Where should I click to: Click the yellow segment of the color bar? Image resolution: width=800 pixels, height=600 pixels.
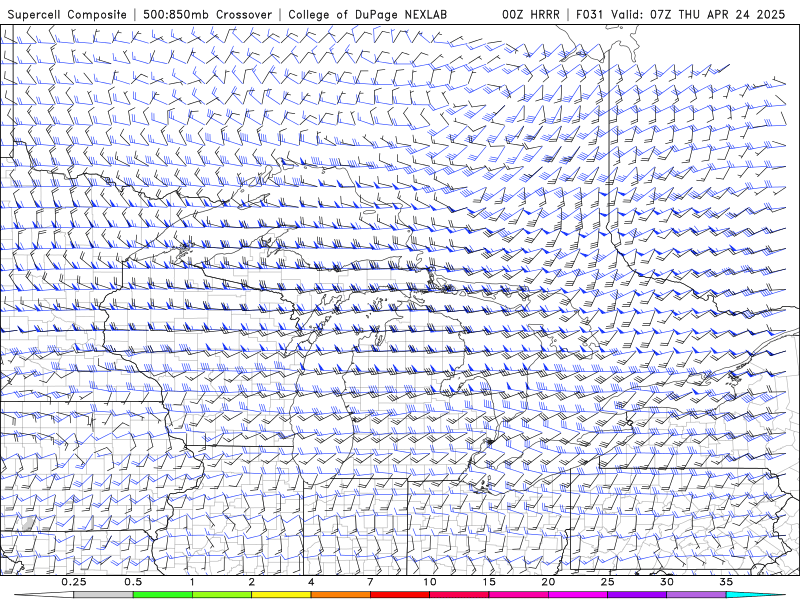pyautogui.click(x=281, y=595)
